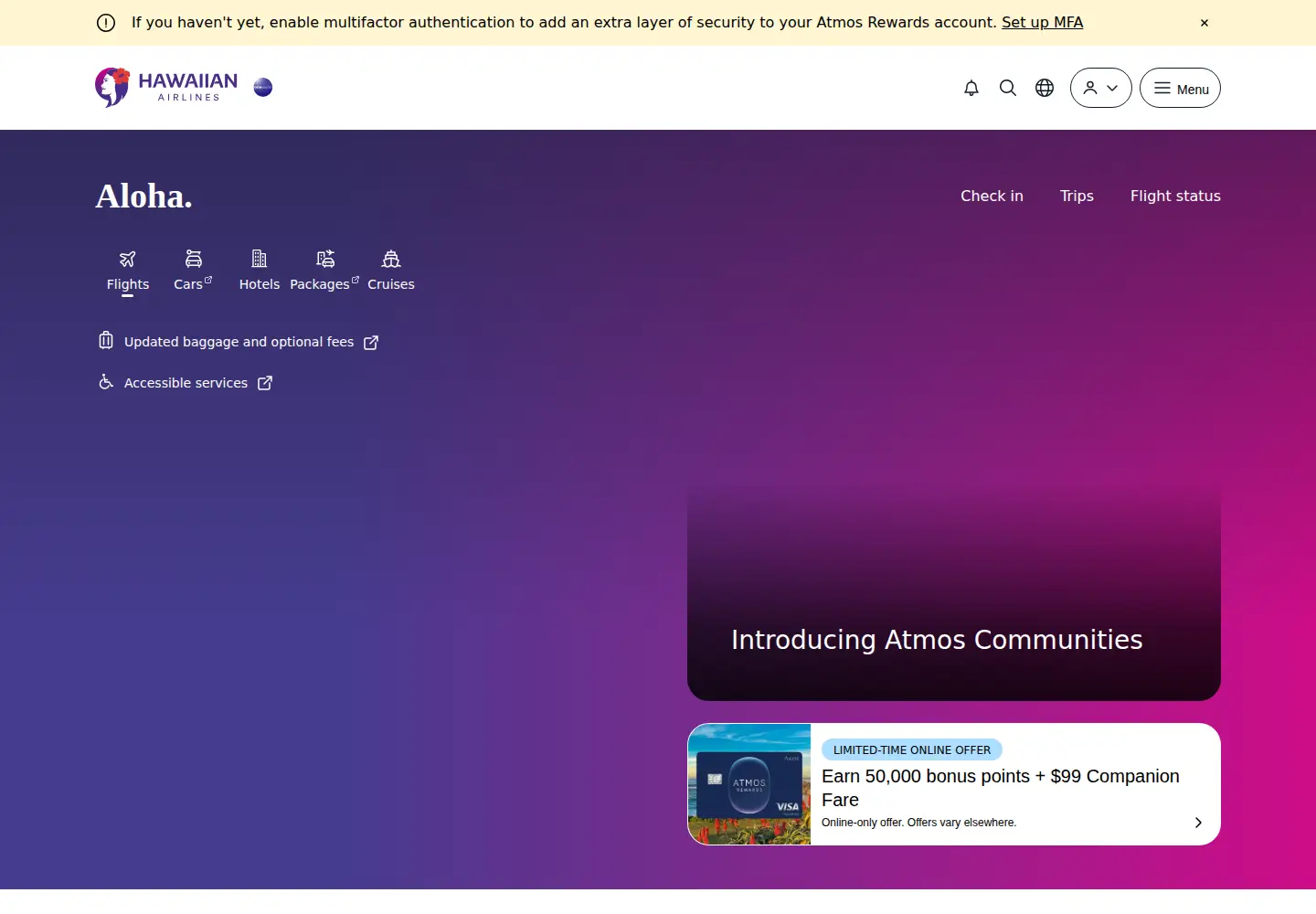This screenshot has height=914, width=1316.
Task: Select the Cruises tab
Action: coord(391,271)
